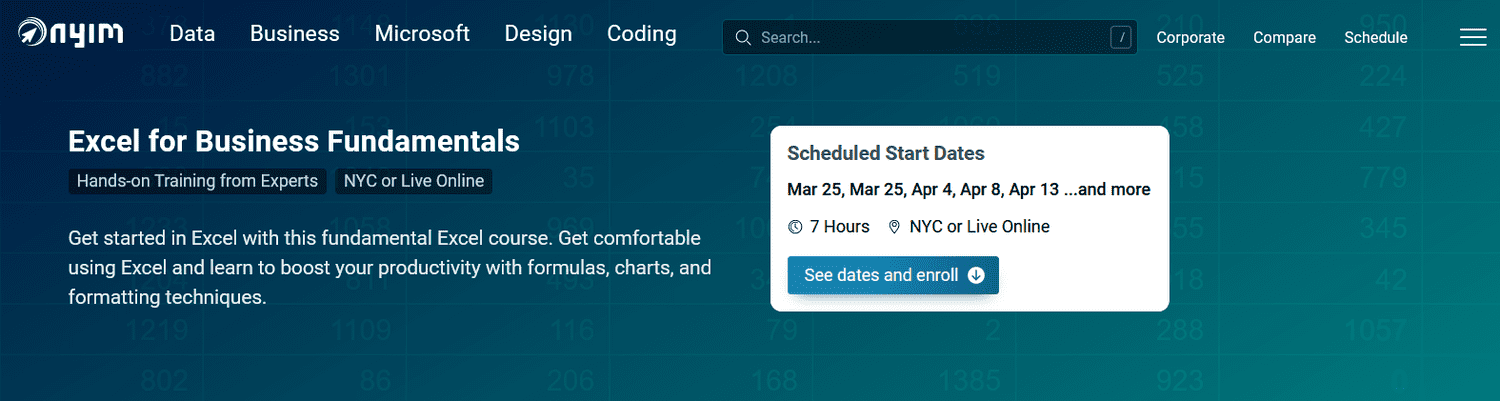This screenshot has height=401, width=1500.
Task: Click the Hands-on Training from Experts tag
Action: click(x=197, y=181)
